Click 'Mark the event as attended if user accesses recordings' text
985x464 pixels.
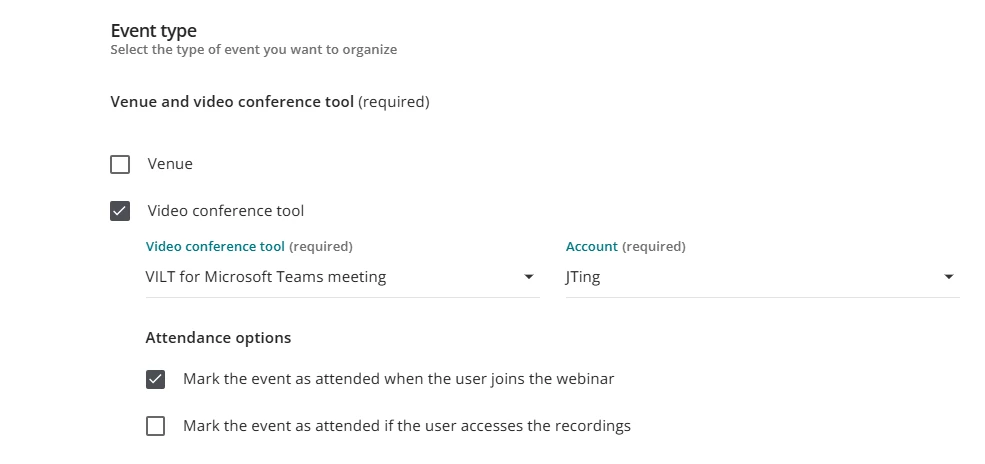point(406,426)
